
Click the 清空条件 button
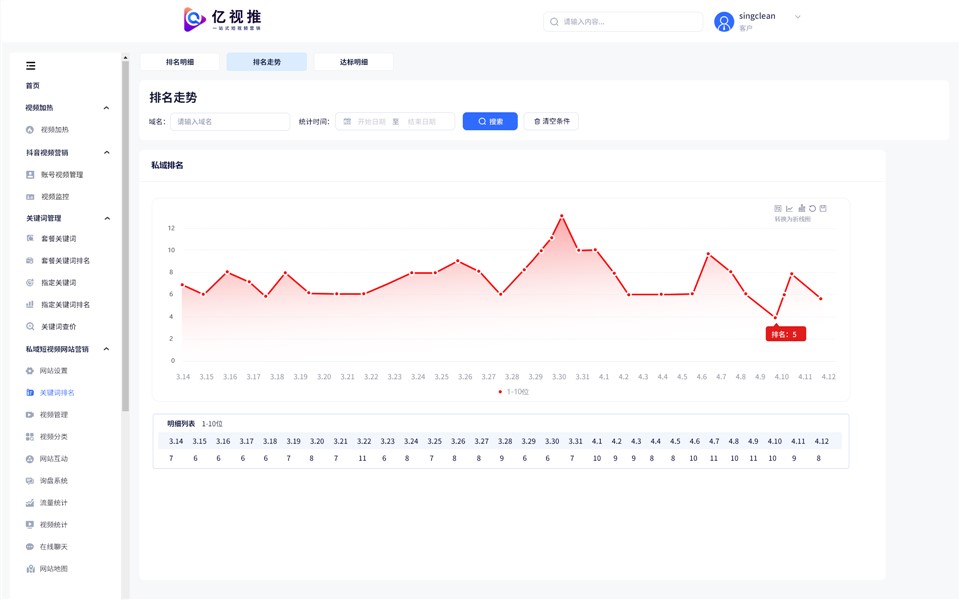coord(551,121)
